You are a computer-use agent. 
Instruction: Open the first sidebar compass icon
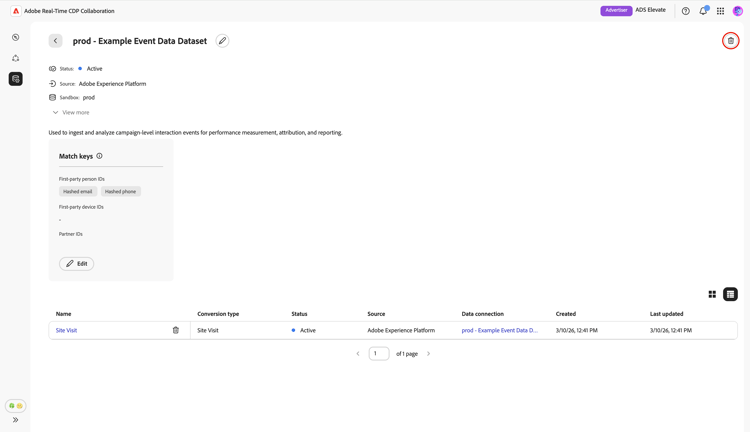pyautogui.click(x=16, y=37)
